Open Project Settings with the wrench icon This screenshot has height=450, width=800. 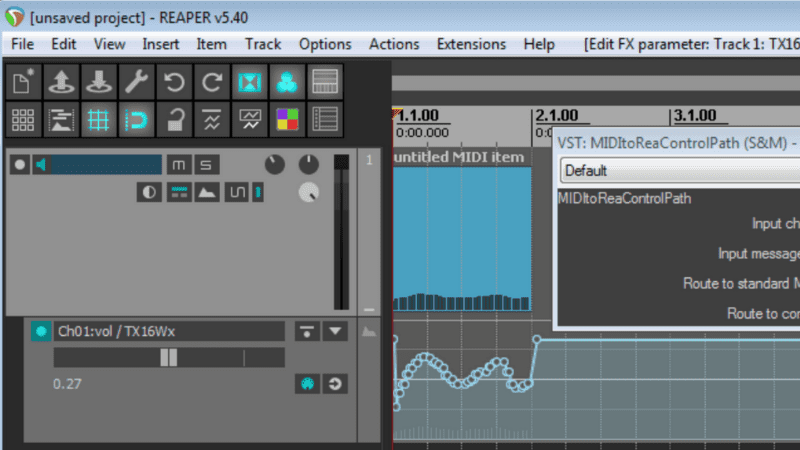[x=137, y=82]
